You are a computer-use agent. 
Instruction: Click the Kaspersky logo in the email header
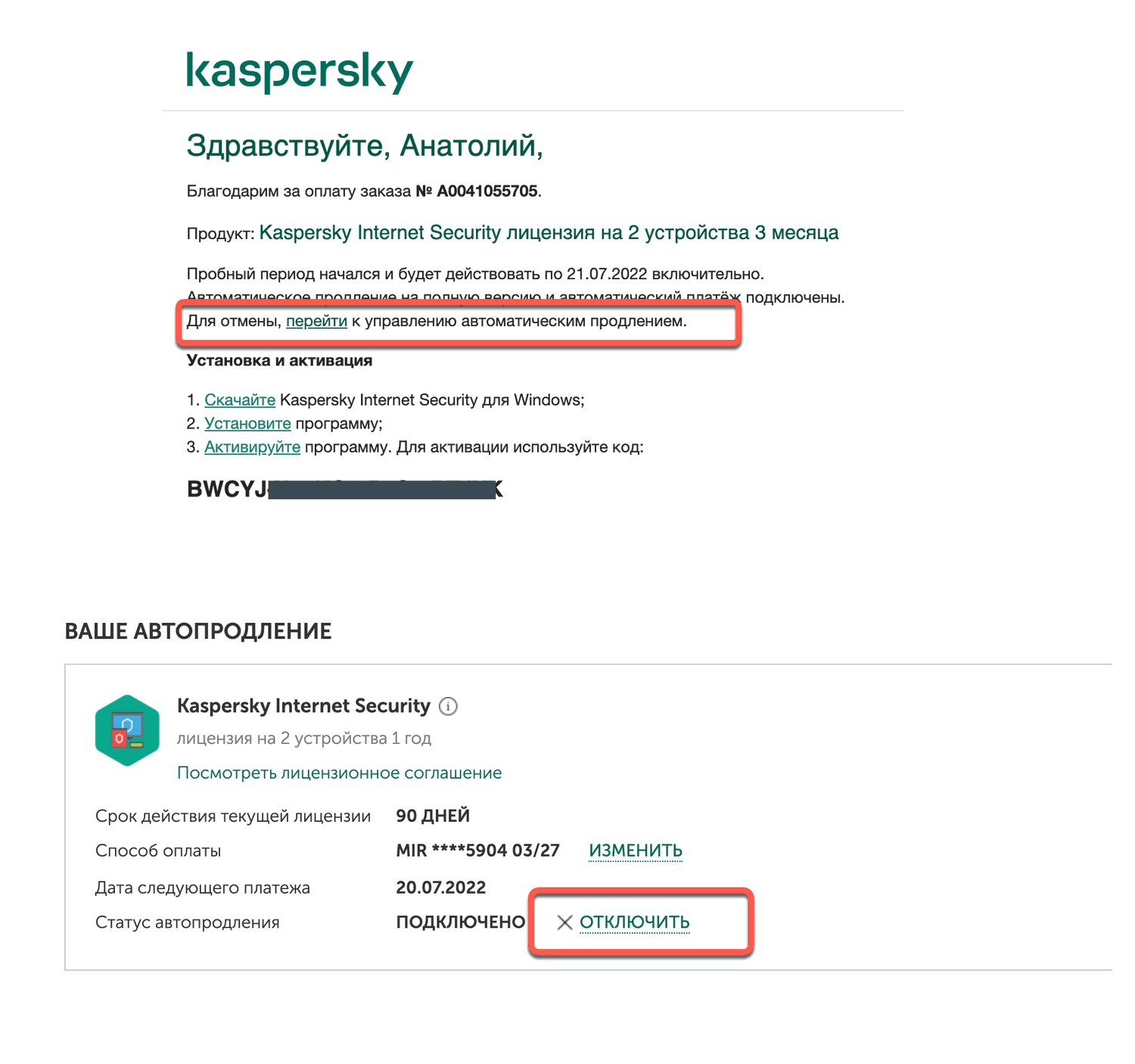click(x=300, y=72)
